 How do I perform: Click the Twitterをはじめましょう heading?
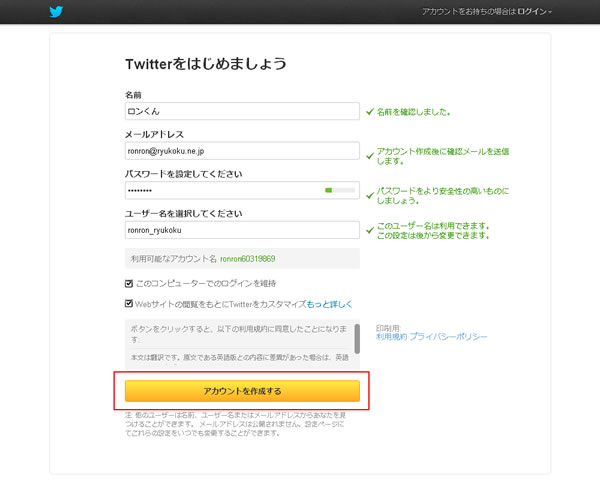pos(206,64)
